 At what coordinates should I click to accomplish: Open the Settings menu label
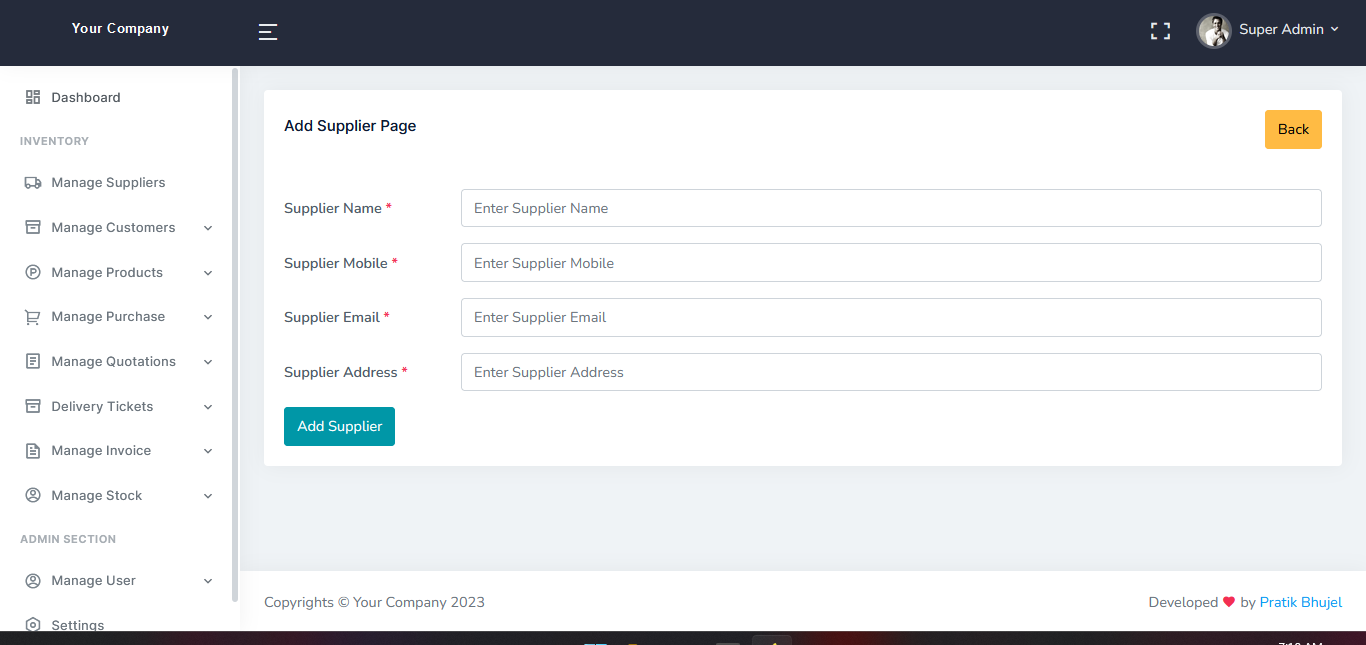pyautogui.click(x=78, y=625)
